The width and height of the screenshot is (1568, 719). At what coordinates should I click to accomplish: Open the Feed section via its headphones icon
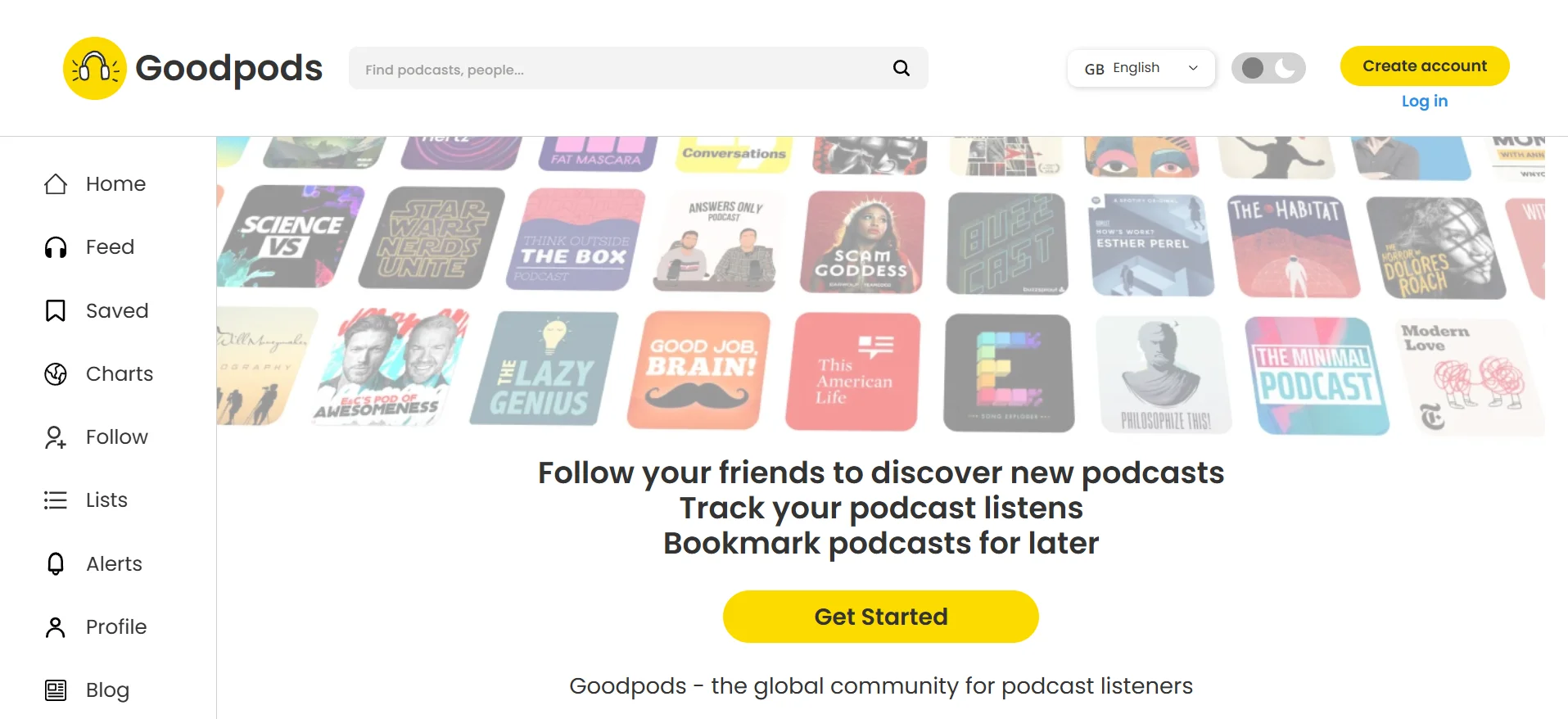(54, 246)
